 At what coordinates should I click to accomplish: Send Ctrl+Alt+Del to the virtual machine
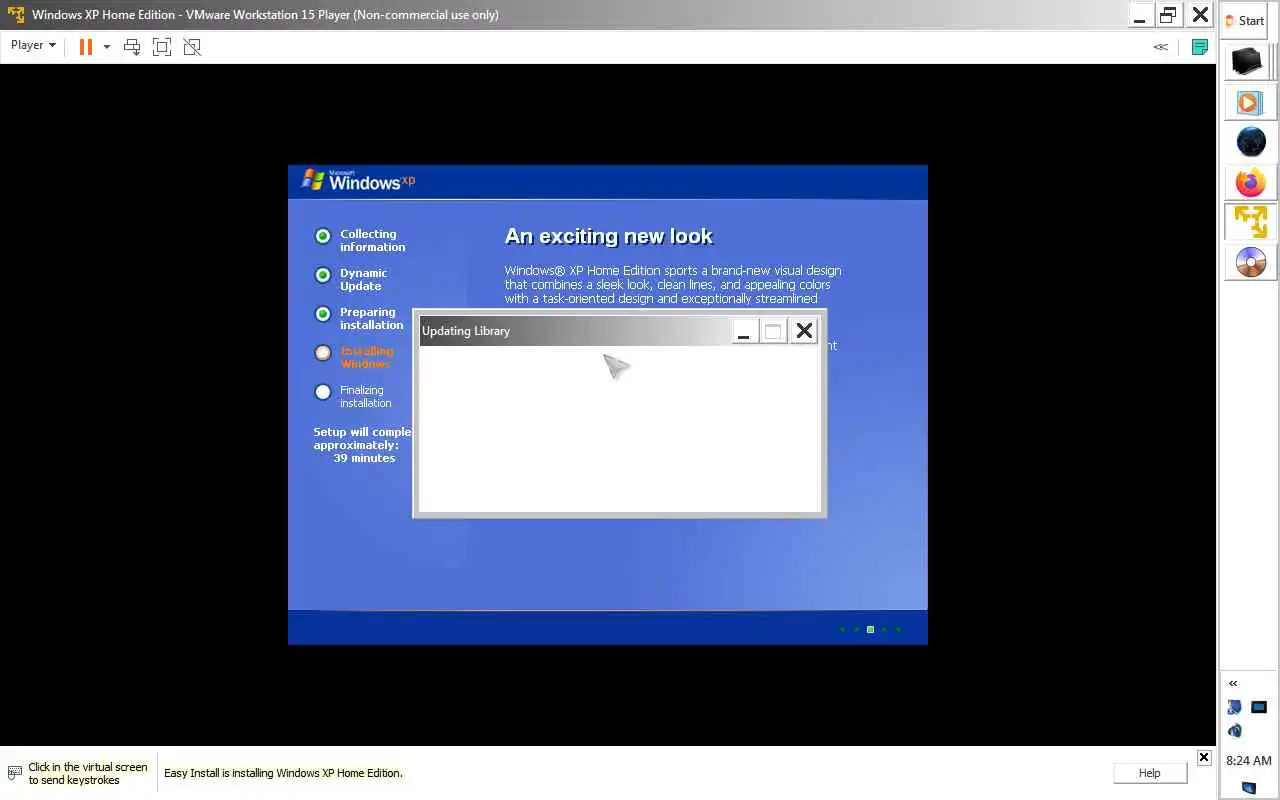click(132, 46)
